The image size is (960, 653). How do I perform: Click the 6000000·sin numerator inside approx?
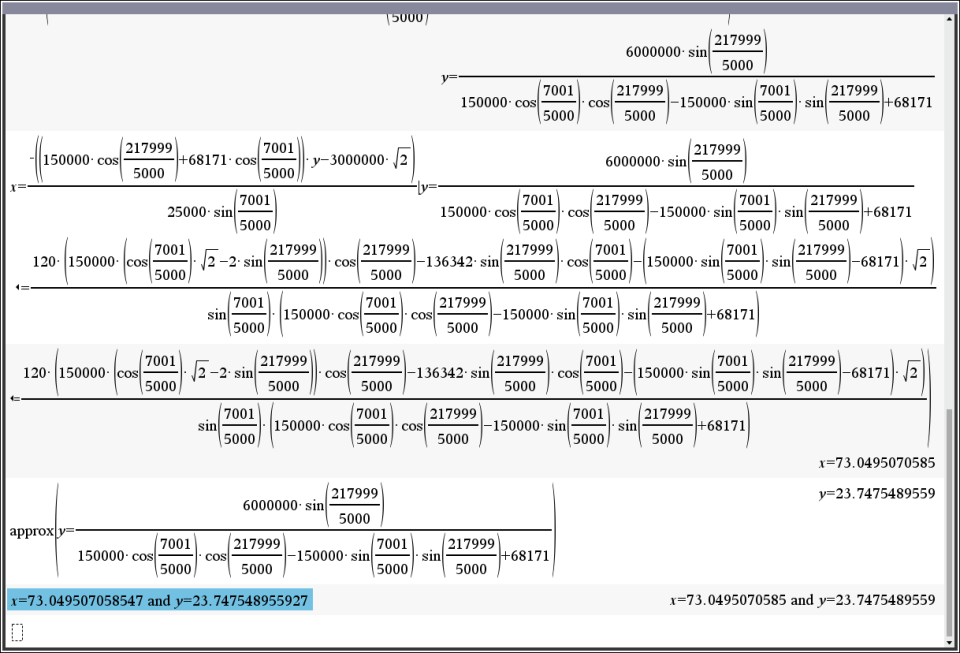pyautogui.click(x=313, y=506)
